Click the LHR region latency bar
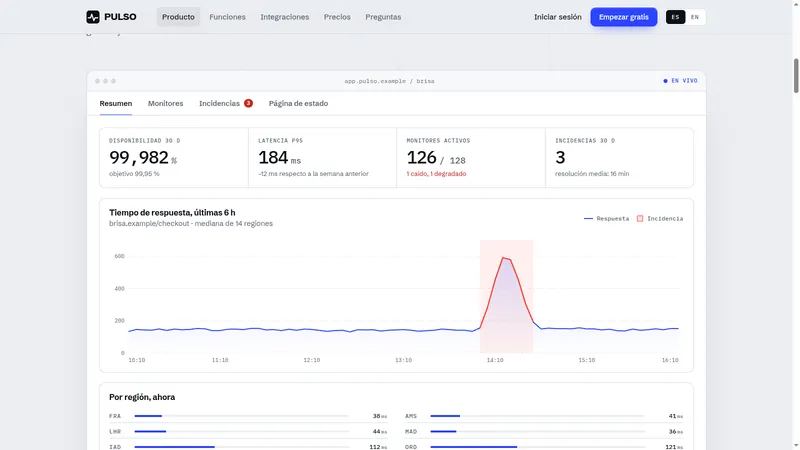The image size is (800, 450). [241, 432]
